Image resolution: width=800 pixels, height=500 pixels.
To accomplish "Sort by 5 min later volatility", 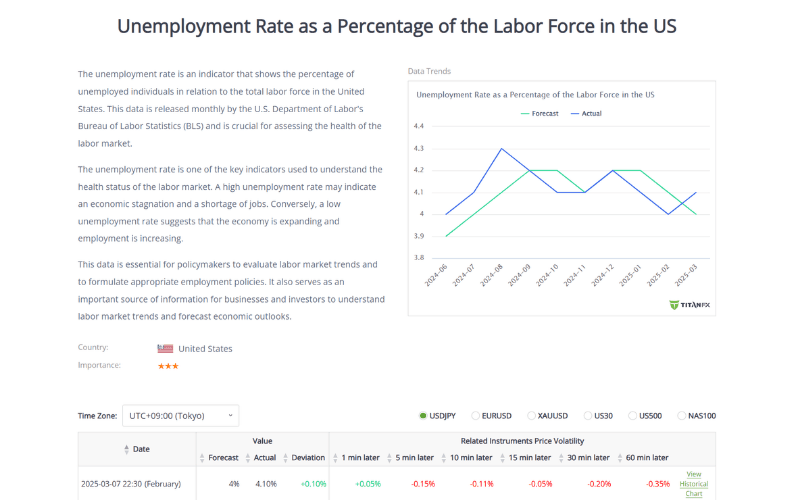I will click(x=393, y=458).
